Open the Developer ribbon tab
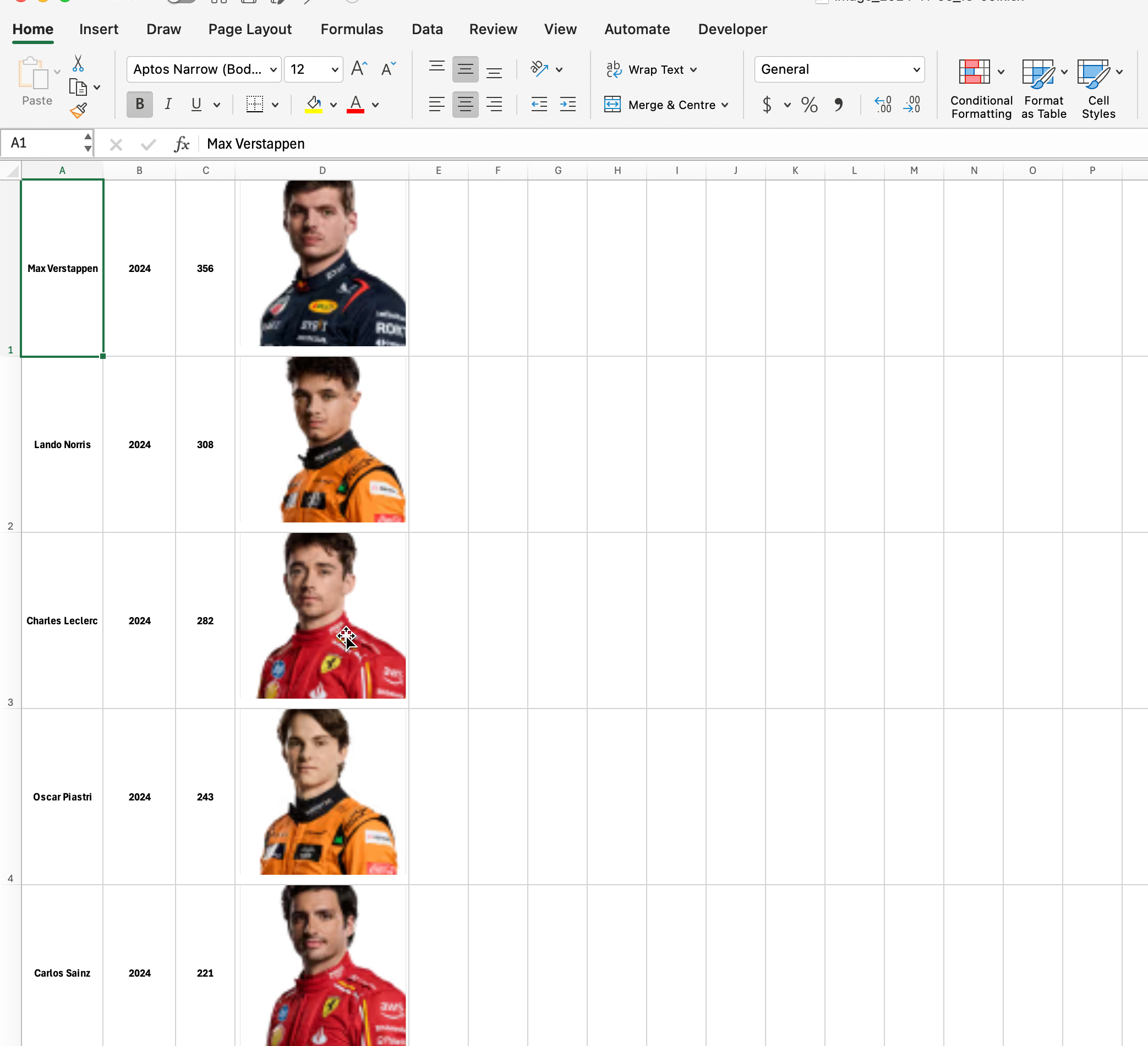Screen dimensions: 1148x1046 pyautogui.click(x=732, y=29)
